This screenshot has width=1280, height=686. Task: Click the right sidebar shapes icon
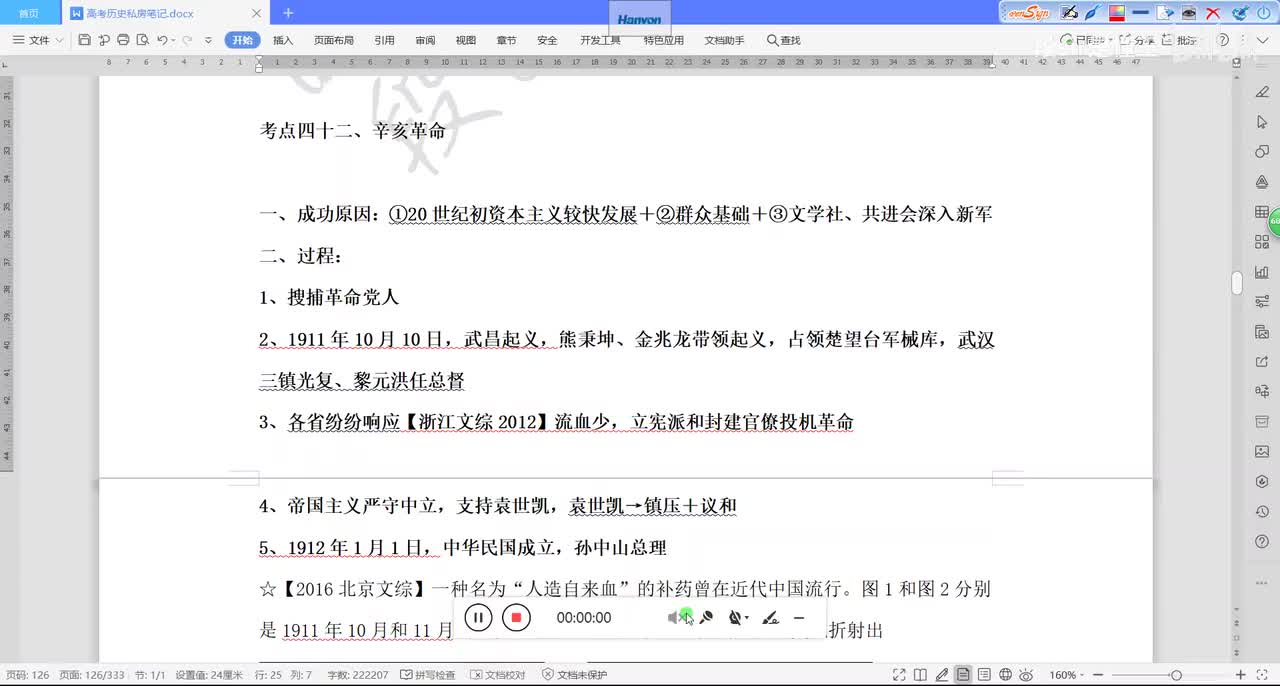tap(1261, 152)
